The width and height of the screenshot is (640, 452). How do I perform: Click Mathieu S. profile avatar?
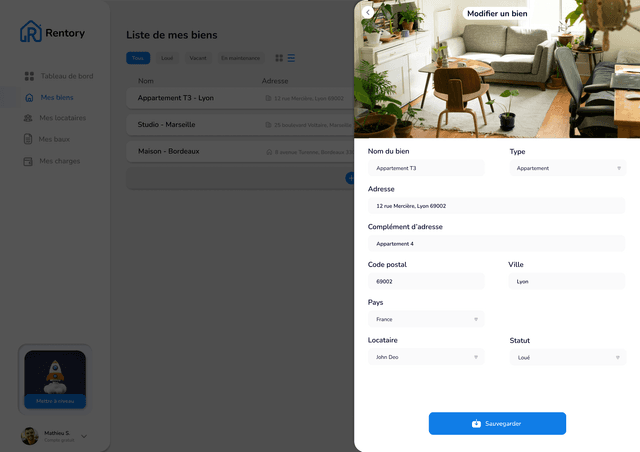(30, 436)
